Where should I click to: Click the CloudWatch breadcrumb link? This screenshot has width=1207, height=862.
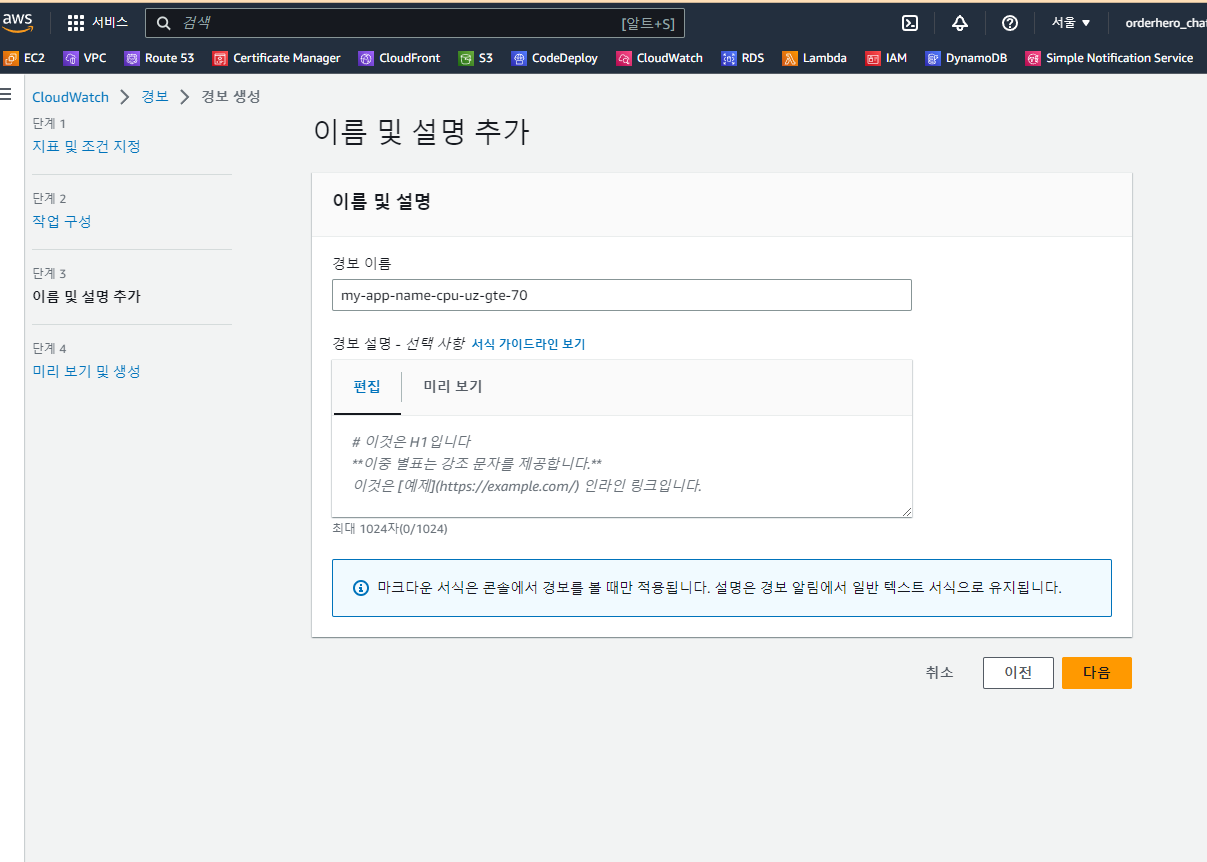click(x=71, y=97)
